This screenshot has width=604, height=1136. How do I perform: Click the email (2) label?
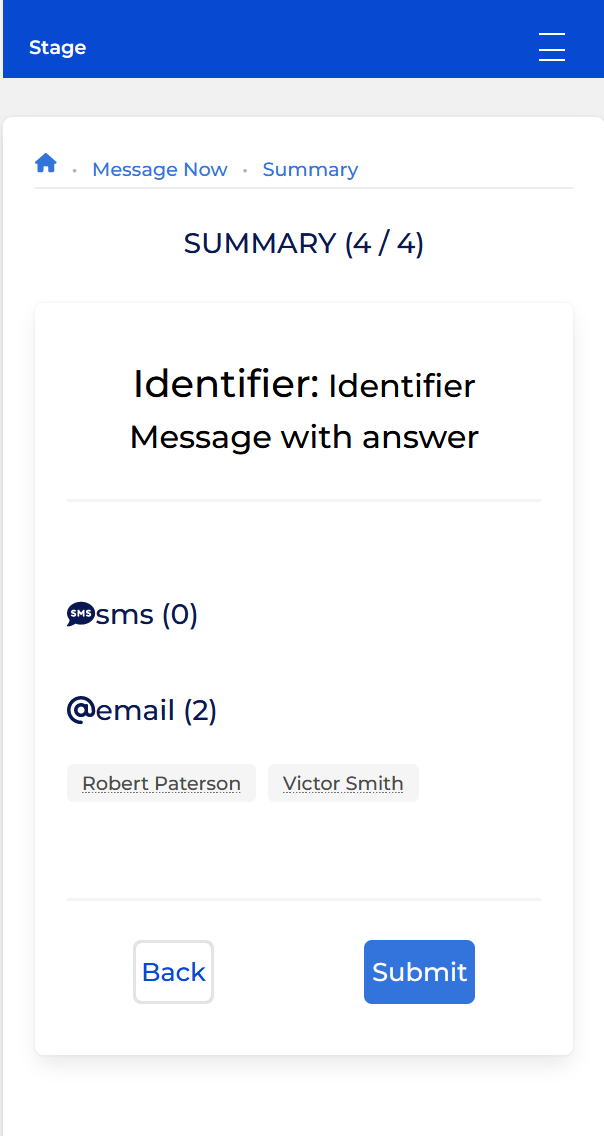tap(156, 710)
